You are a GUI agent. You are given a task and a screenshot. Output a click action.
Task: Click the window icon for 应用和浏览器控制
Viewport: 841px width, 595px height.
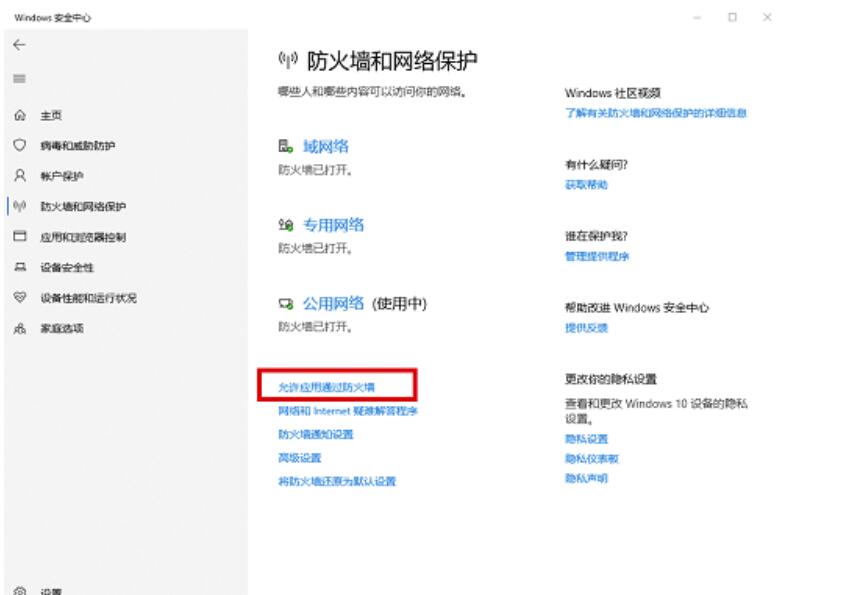(x=20, y=236)
